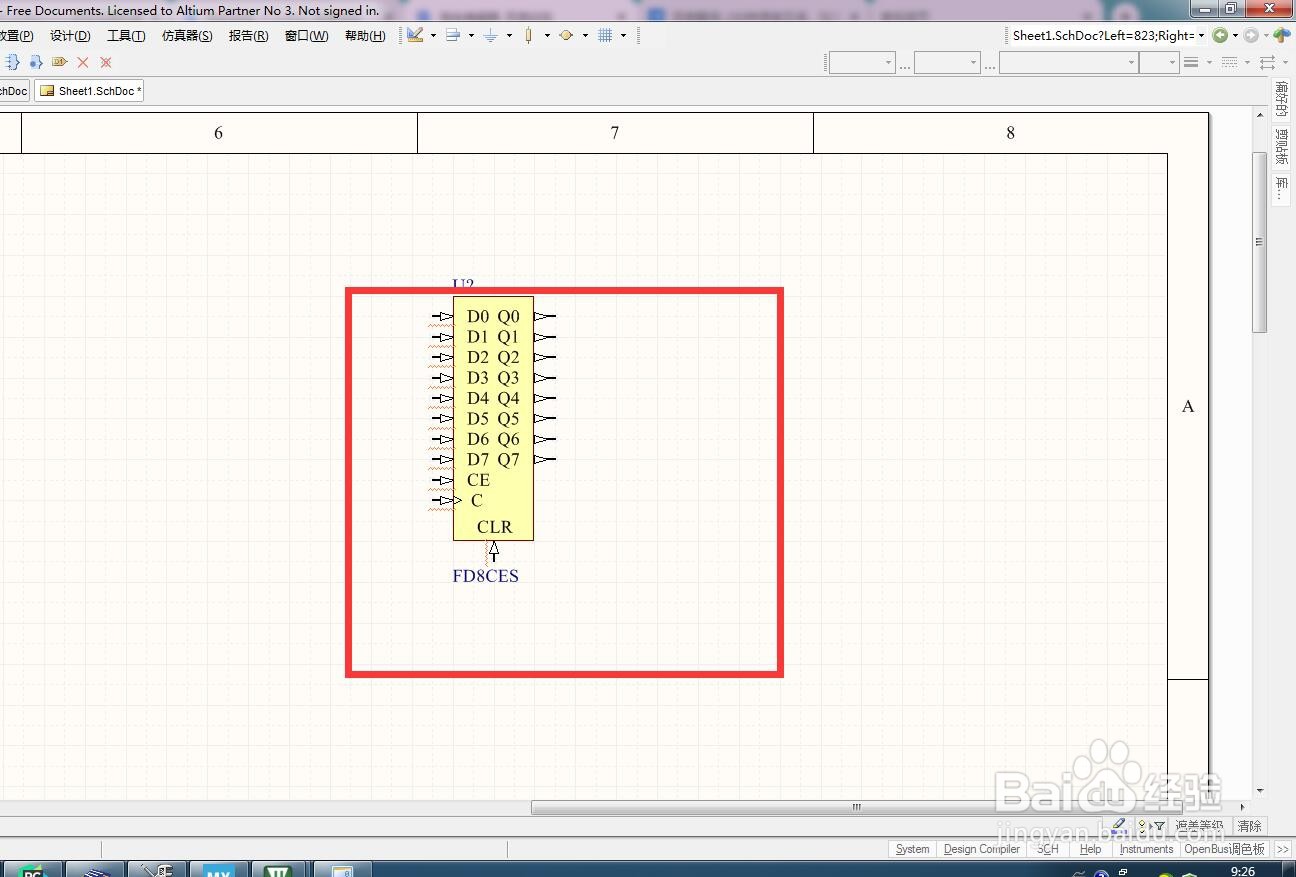The width and height of the screenshot is (1296, 877).
Task: Click the place sheet entry icon
Action: point(13,62)
